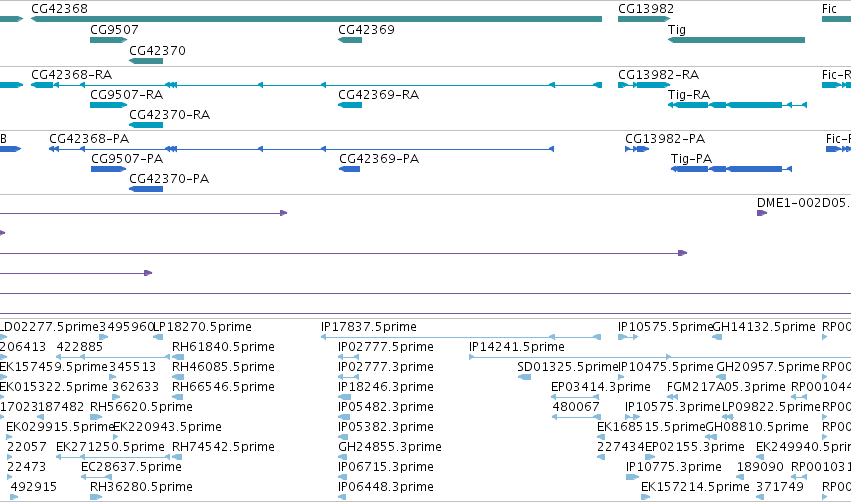Viewport: 851px width, 502px height.
Task: Click the IP05382.3prime label
Action: pos(386,427)
